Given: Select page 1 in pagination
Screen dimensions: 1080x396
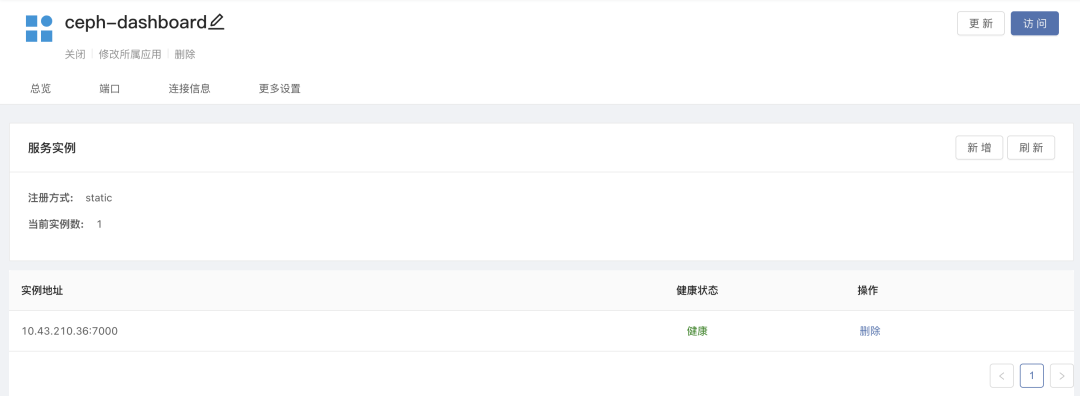Looking at the screenshot, I should coord(1032,375).
